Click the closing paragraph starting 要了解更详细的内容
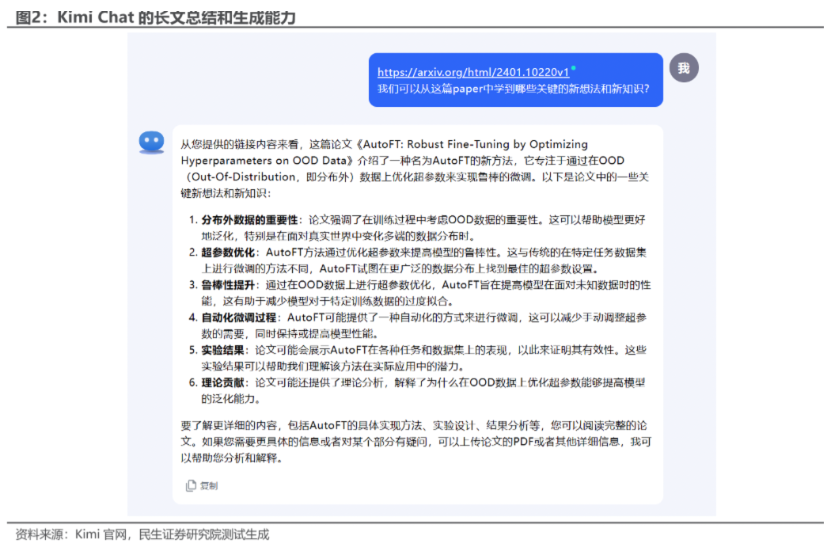The image size is (832, 552). coord(415,442)
